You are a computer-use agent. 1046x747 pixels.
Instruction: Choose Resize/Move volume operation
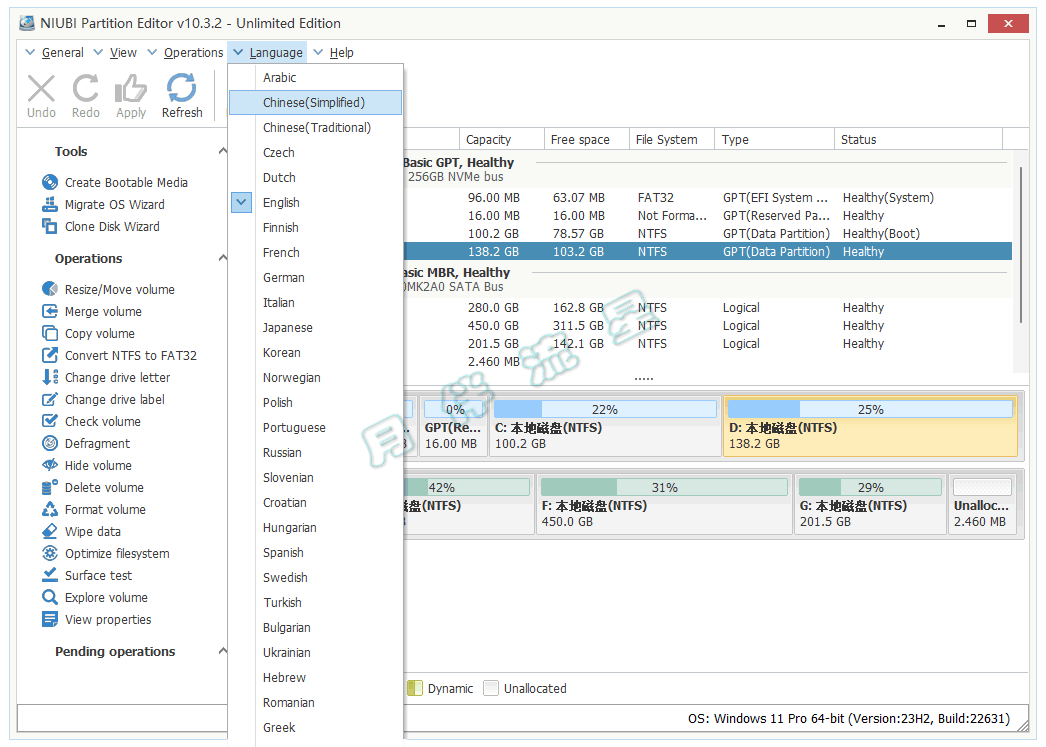point(109,289)
